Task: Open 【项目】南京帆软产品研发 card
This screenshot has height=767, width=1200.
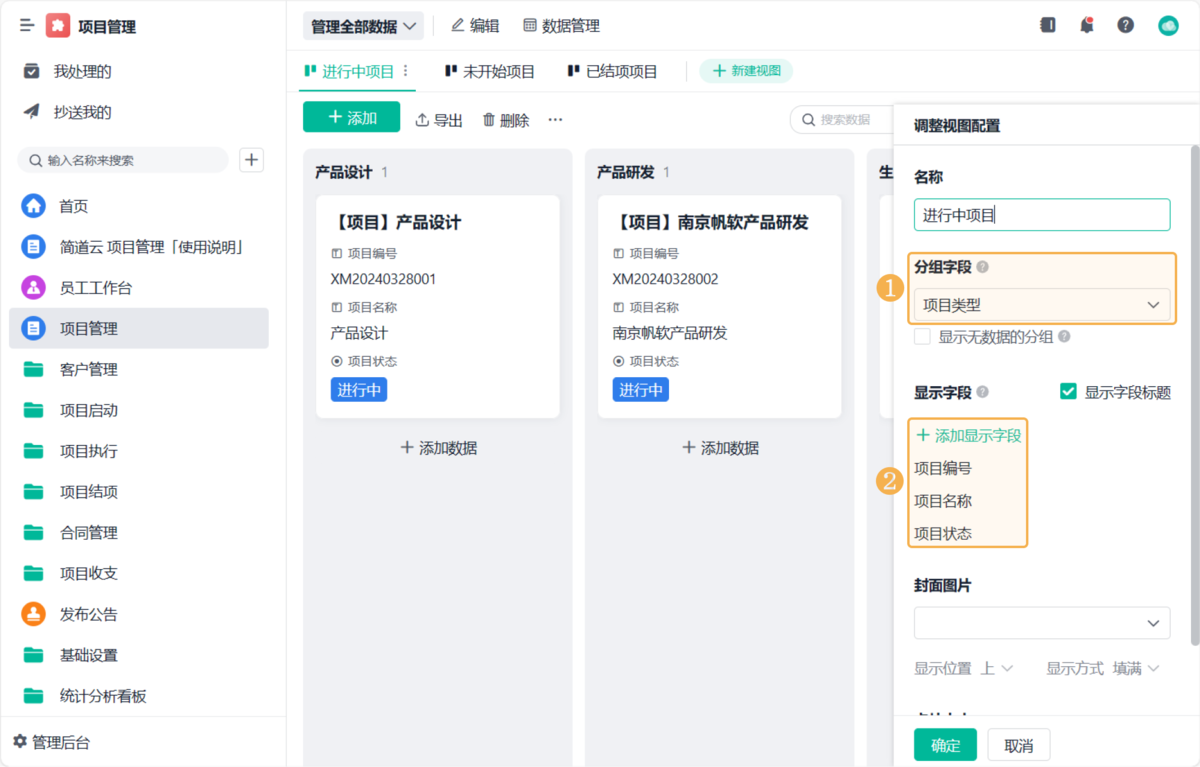Action: [x=719, y=306]
